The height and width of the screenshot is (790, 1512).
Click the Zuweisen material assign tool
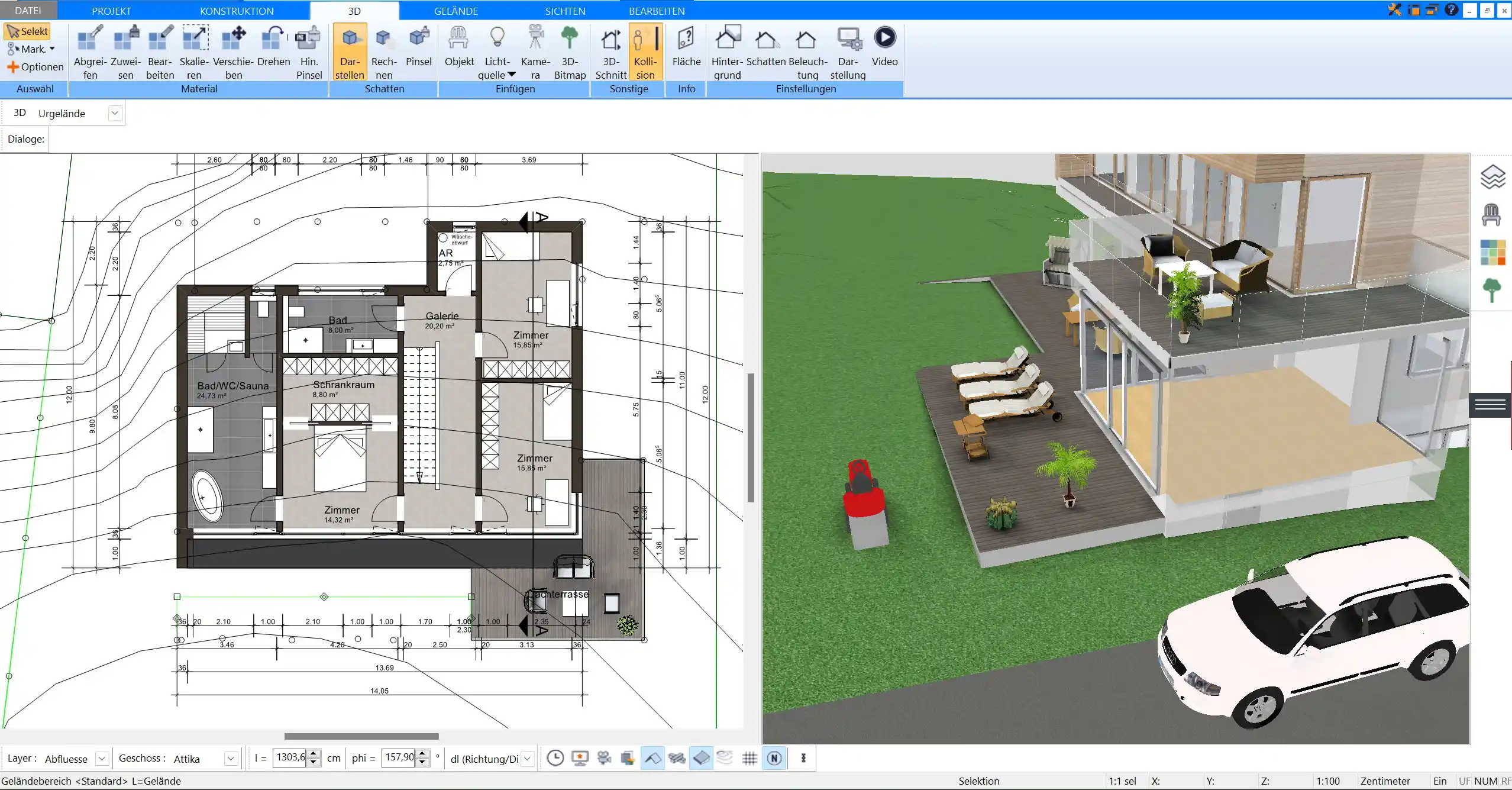(x=125, y=52)
